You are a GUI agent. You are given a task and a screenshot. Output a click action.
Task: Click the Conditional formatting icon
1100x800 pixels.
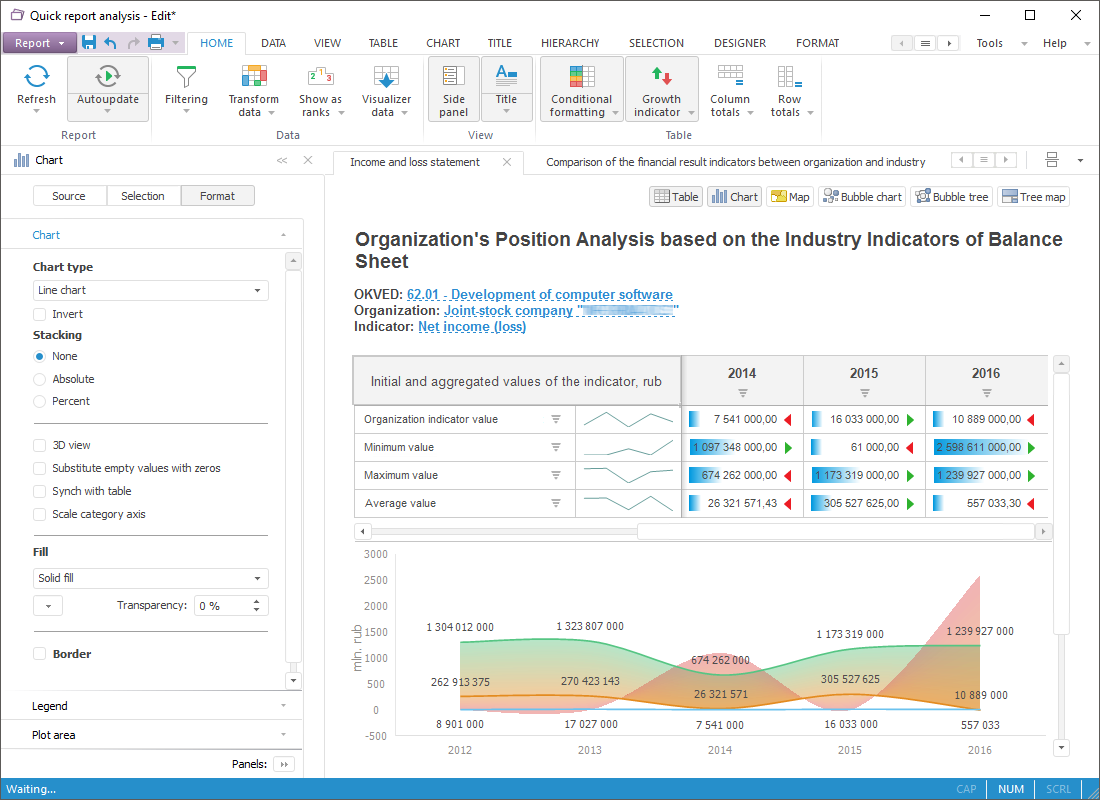coord(581,77)
